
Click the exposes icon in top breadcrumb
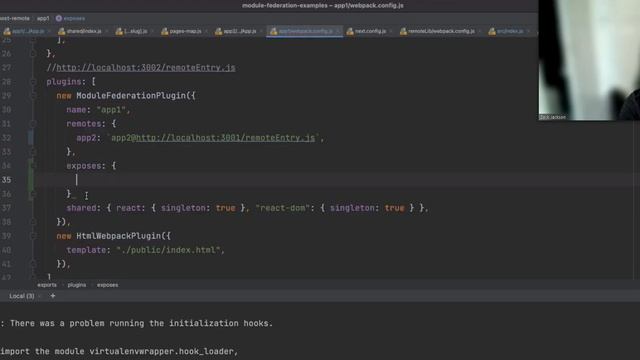pyautogui.click(x=59, y=18)
